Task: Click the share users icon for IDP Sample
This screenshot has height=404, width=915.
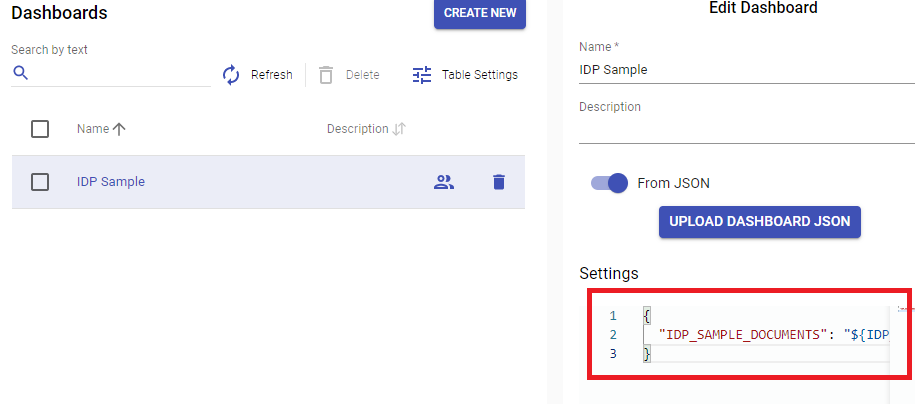Action: (444, 182)
